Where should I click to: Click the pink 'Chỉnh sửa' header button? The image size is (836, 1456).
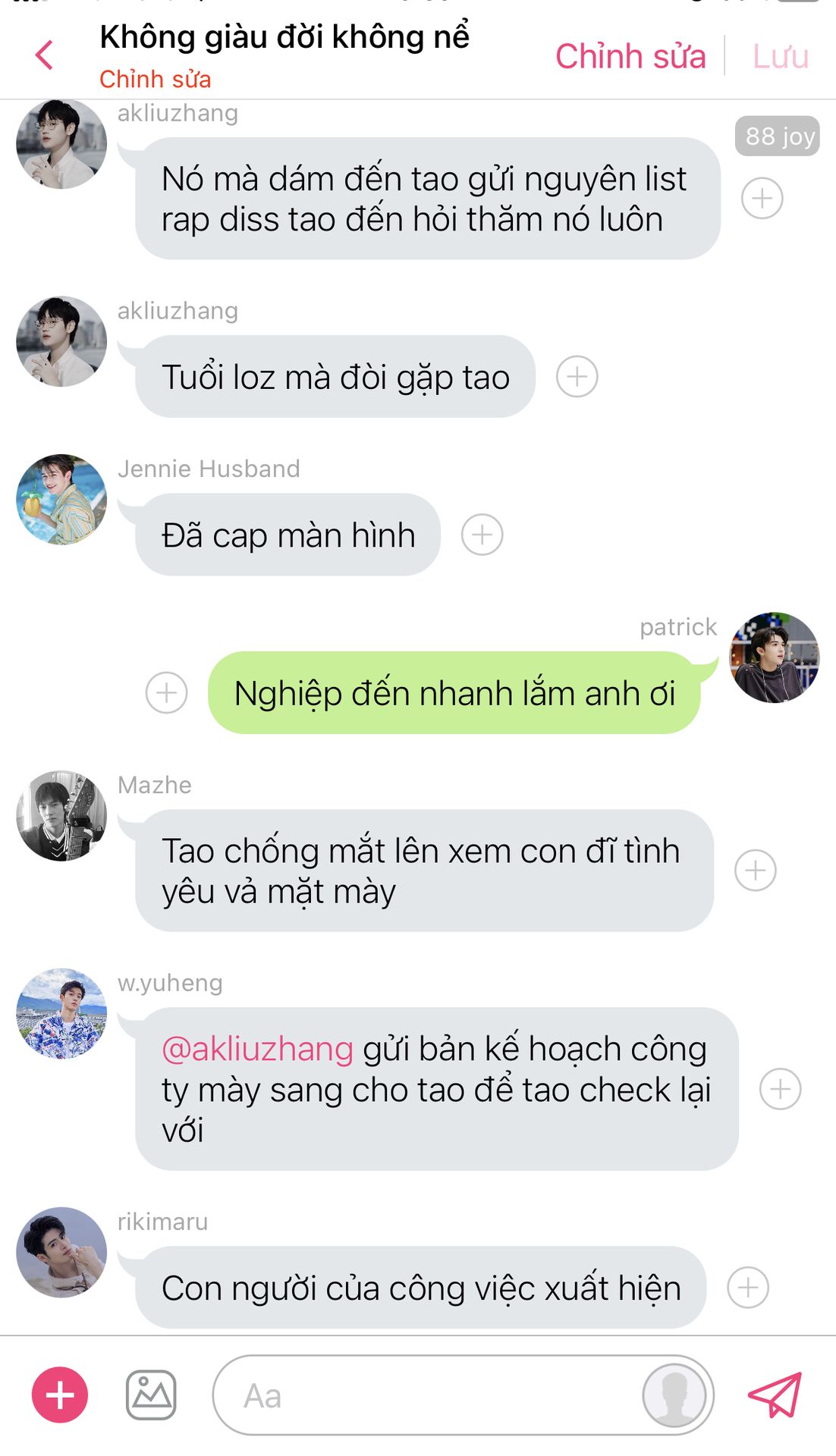[630, 57]
